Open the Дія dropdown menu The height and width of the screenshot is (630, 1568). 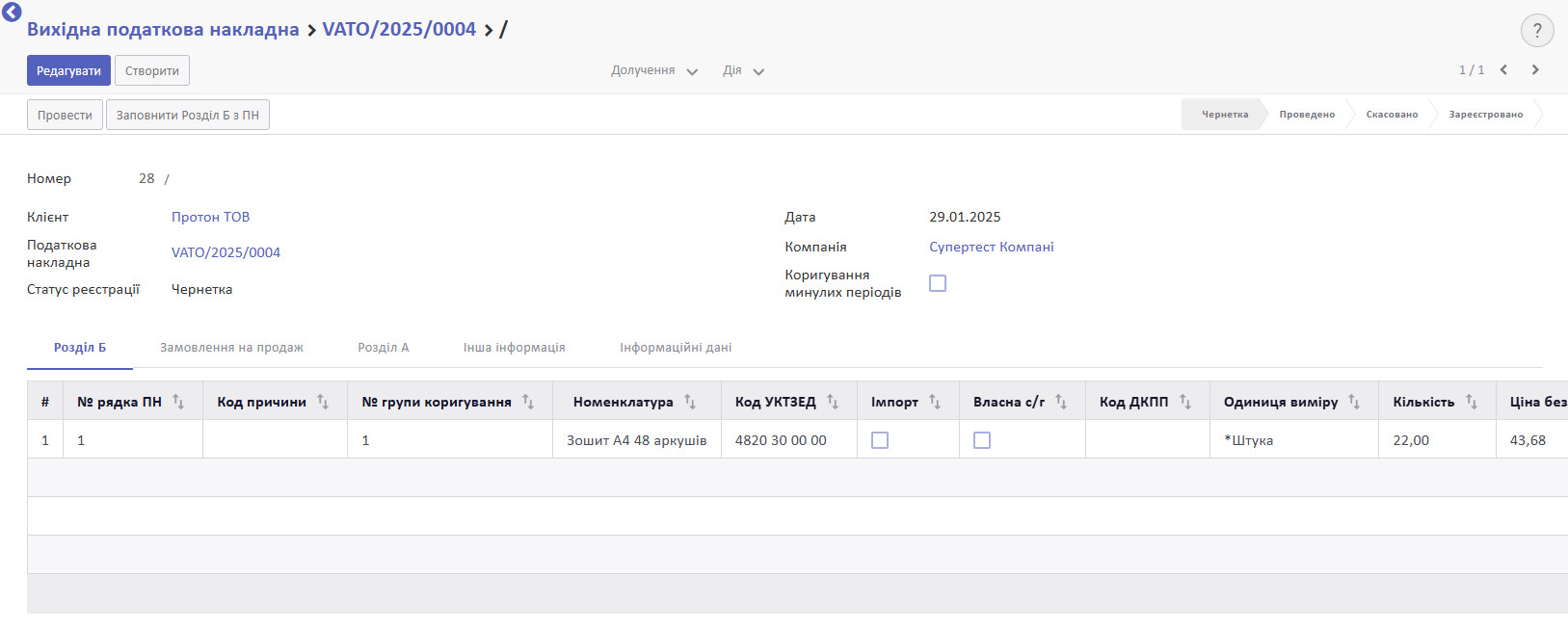[x=742, y=71]
